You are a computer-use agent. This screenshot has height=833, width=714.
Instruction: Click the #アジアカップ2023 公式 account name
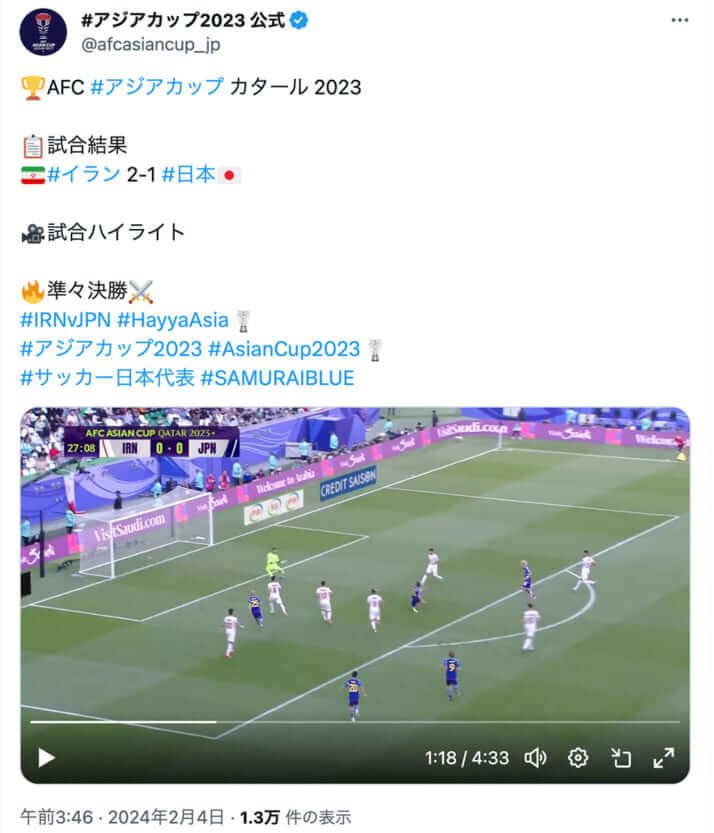pyautogui.click(x=183, y=20)
